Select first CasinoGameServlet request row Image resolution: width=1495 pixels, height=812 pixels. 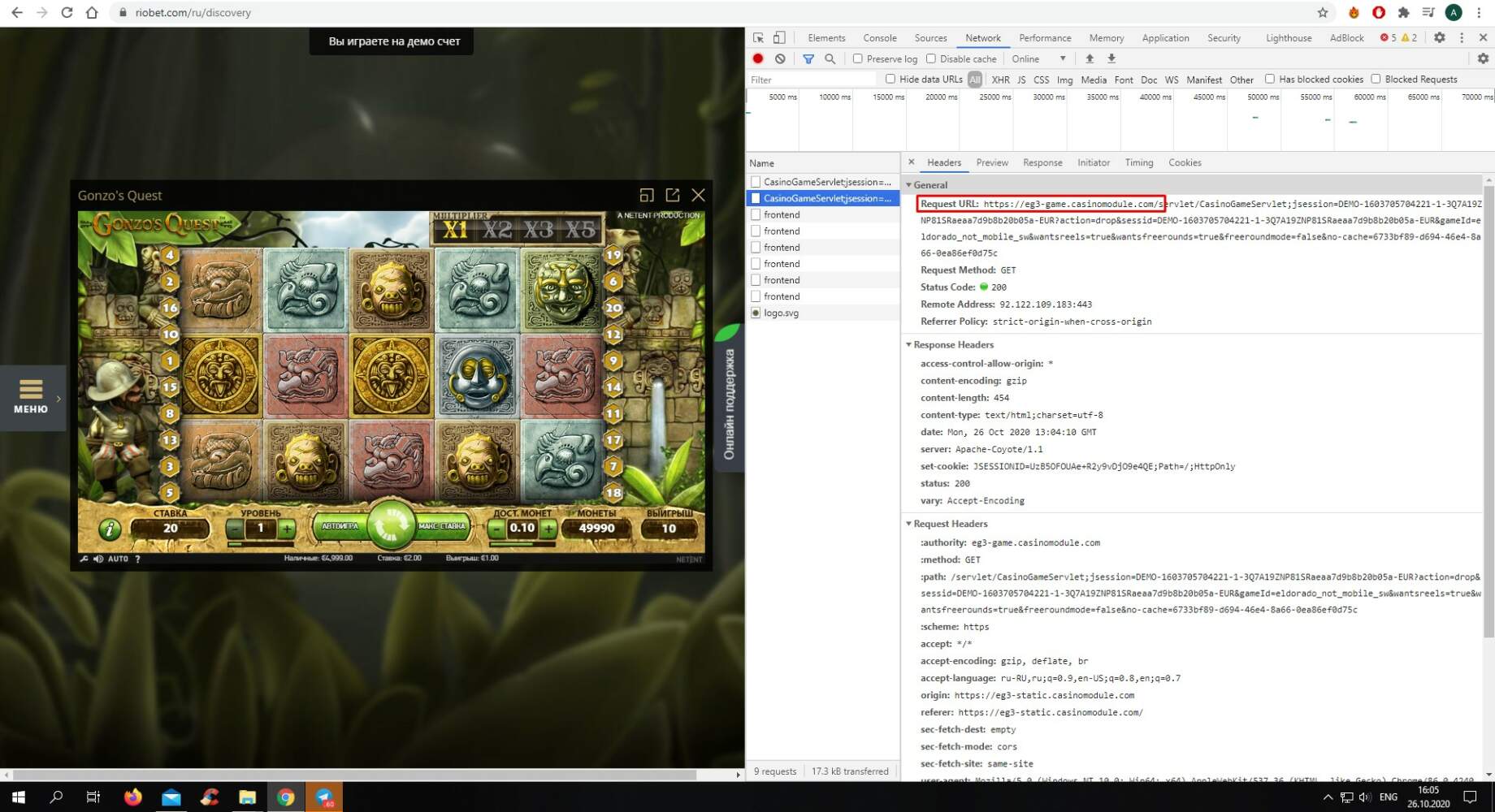click(x=822, y=182)
